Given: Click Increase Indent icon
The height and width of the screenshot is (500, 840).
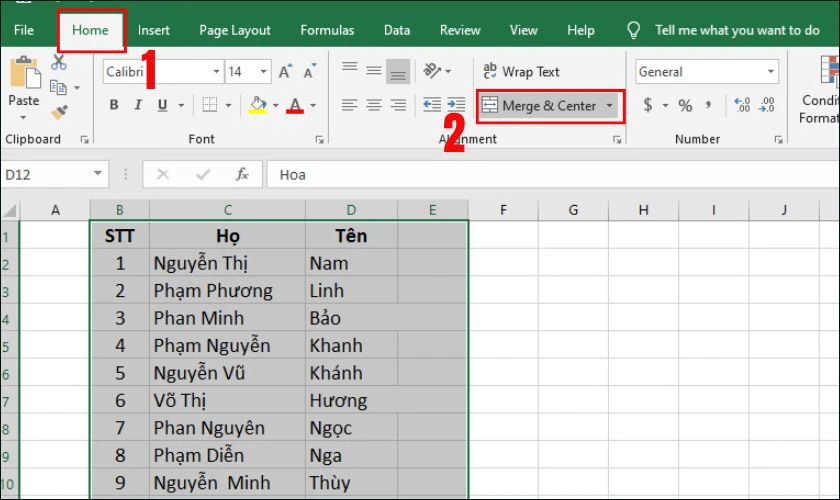Looking at the screenshot, I should (x=456, y=105).
